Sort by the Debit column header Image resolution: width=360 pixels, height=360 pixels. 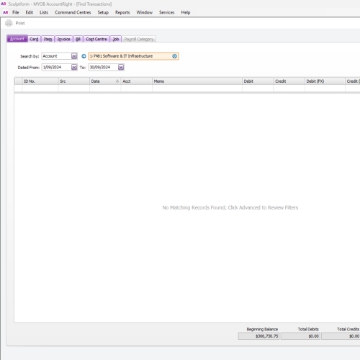coord(258,81)
